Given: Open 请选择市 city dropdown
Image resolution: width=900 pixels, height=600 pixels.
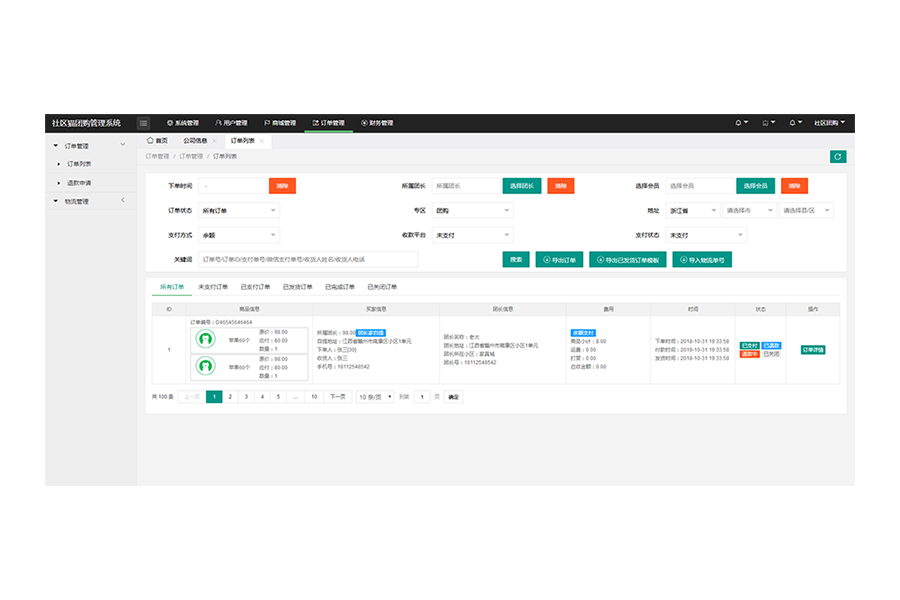Looking at the screenshot, I should 750,211.
